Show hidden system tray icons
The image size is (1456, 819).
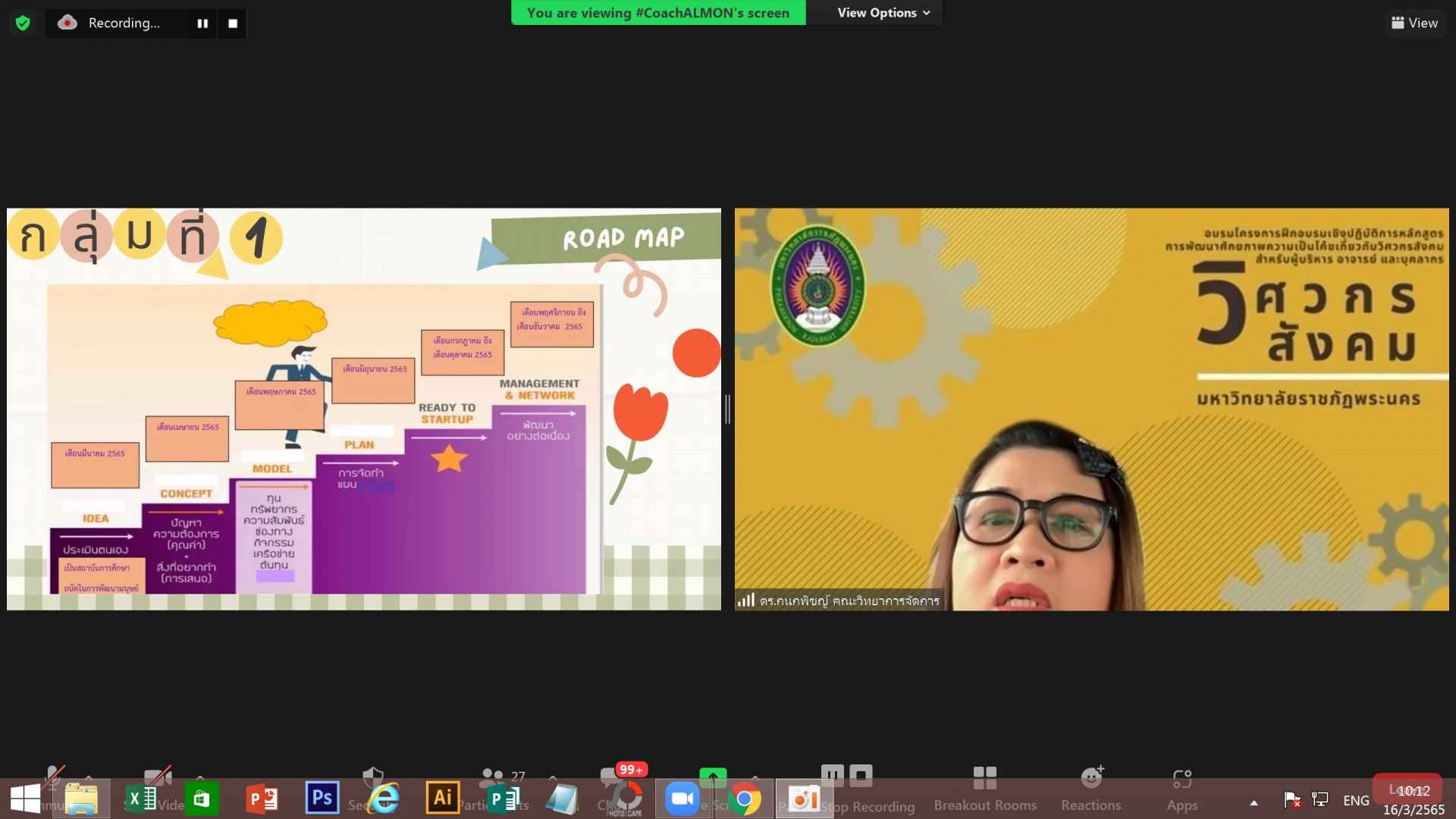1254,802
